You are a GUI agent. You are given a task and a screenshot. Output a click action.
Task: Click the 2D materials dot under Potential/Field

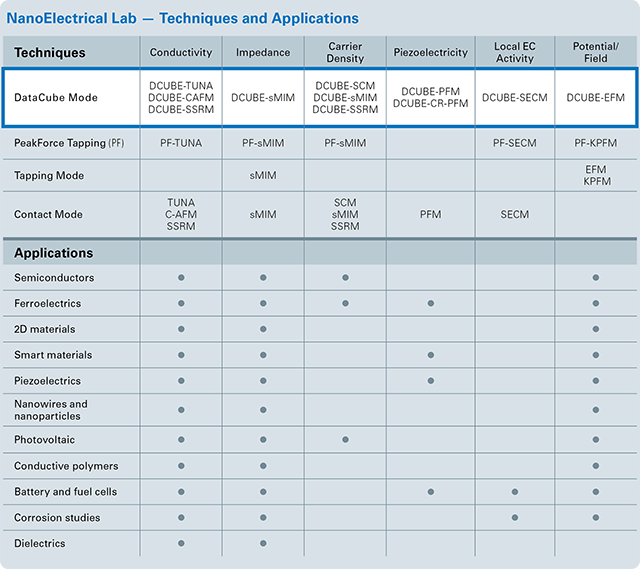click(595, 329)
